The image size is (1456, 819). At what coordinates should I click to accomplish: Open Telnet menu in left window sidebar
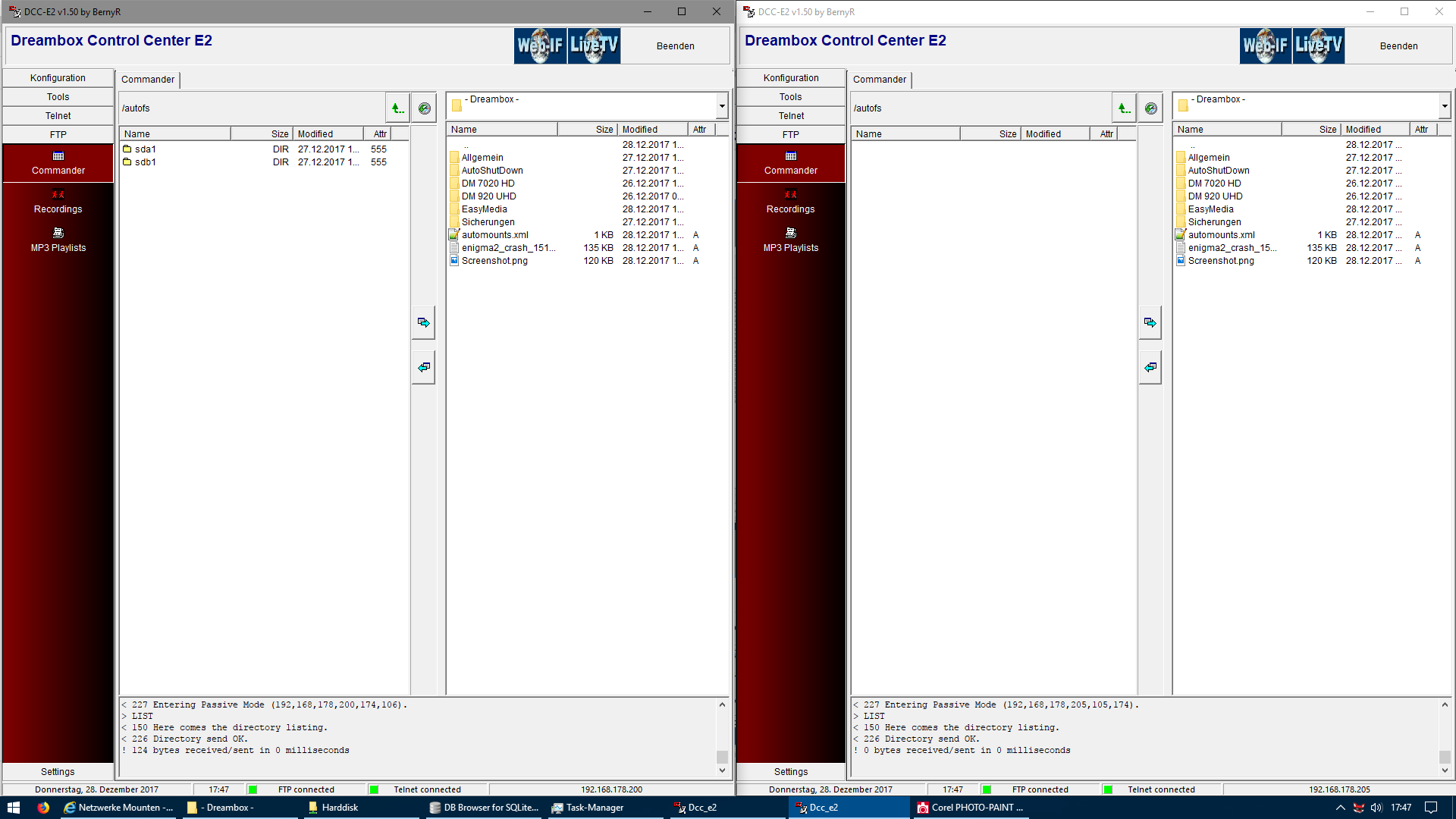(x=58, y=116)
